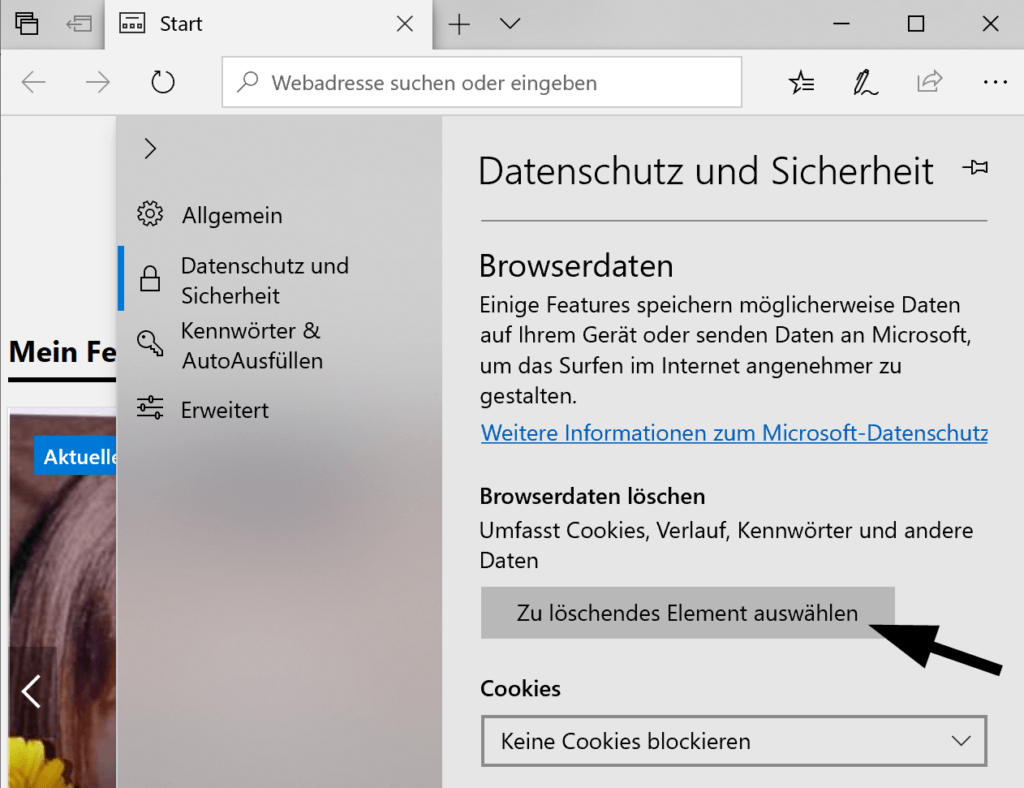Click Zu löschendes Element auswählen
This screenshot has width=1024, height=788.
pyautogui.click(x=687, y=612)
